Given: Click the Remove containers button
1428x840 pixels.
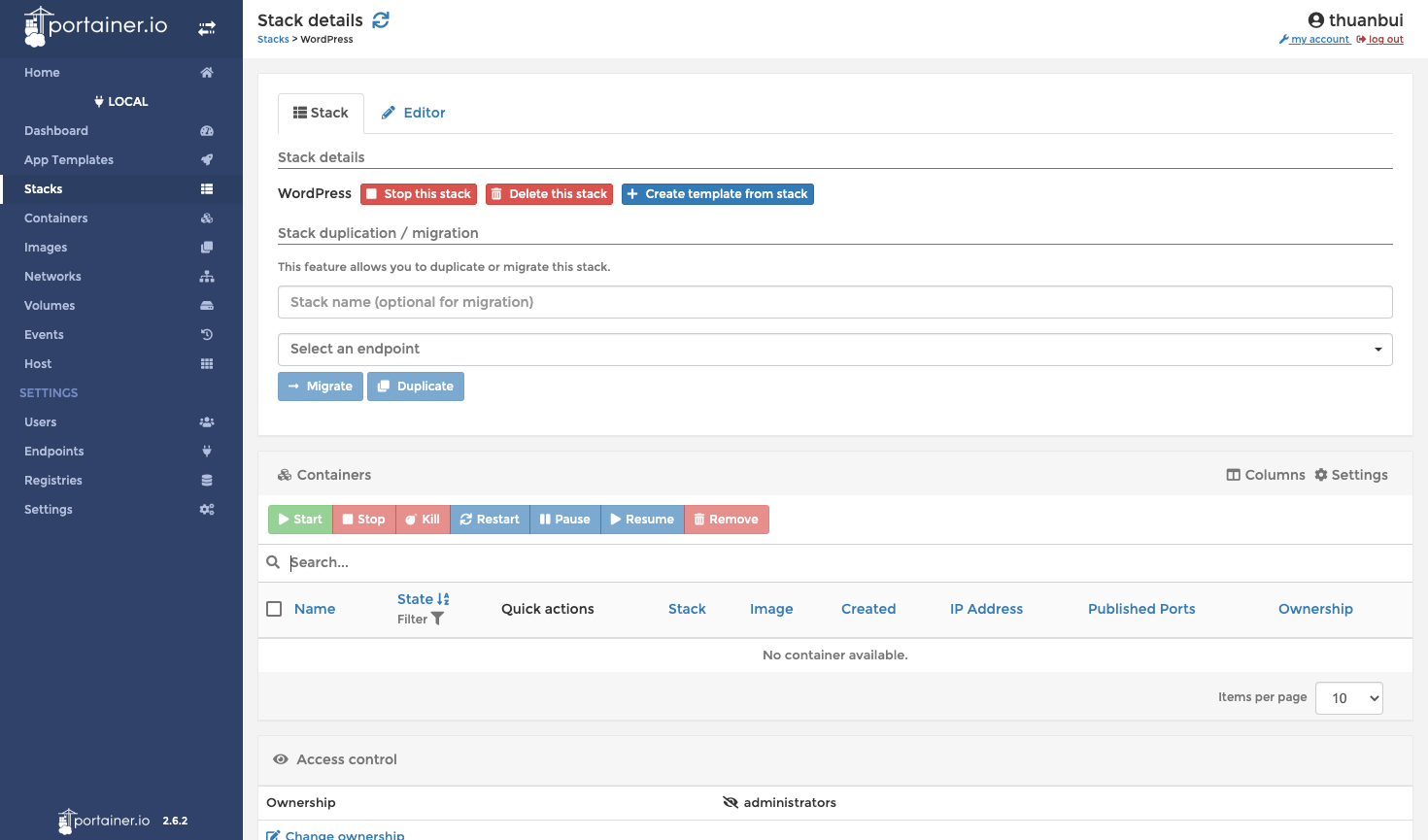Looking at the screenshot, I should point(727,520).
